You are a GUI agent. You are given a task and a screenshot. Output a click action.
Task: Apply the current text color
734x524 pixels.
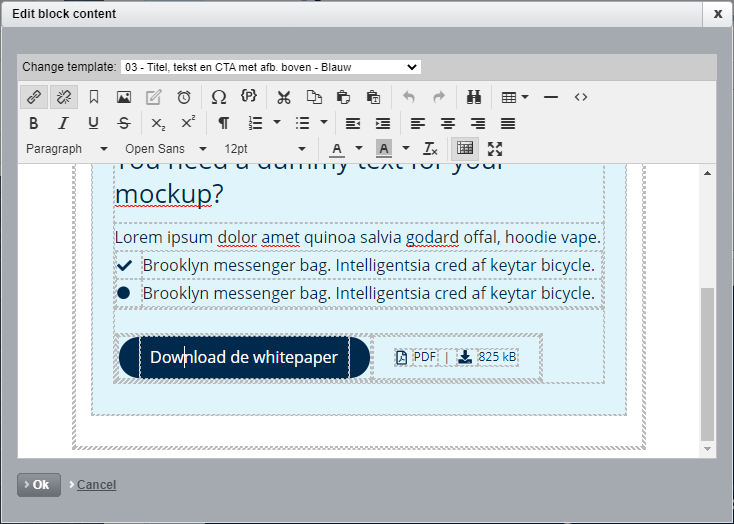click(337, 149)
